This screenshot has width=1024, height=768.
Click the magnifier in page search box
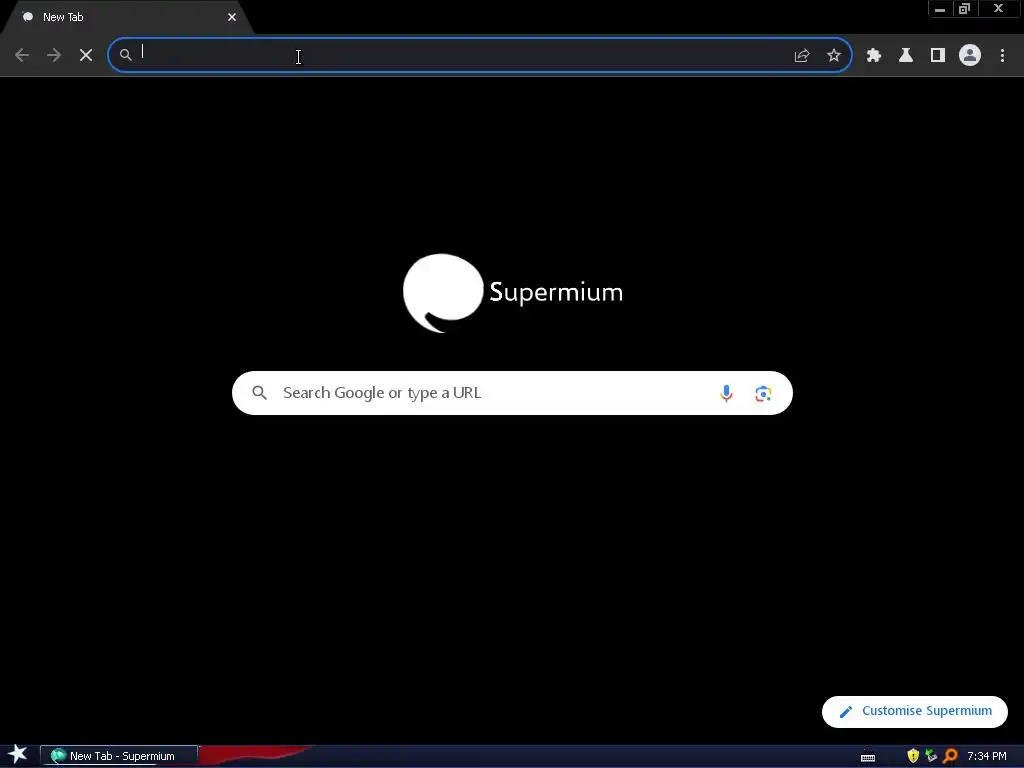click(259, 392)
